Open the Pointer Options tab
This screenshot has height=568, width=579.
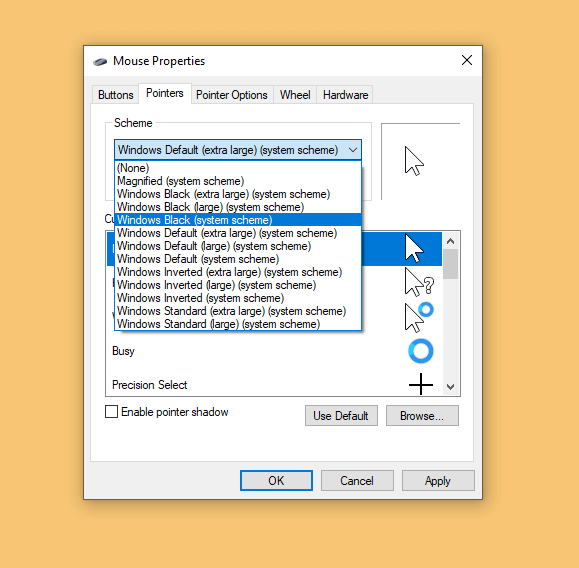[232, 95]
